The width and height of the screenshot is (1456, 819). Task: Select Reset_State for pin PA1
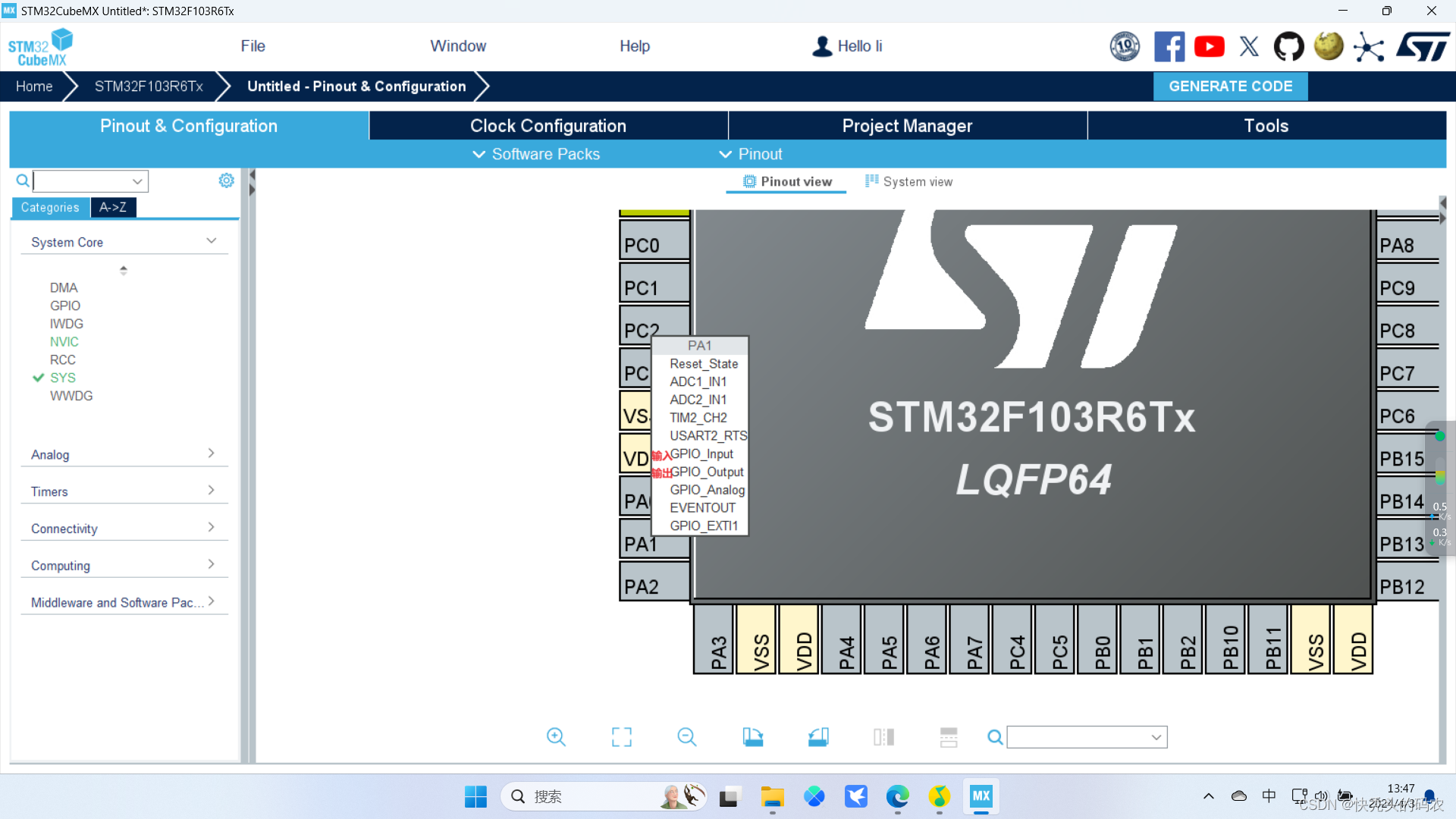coord(703,363)
